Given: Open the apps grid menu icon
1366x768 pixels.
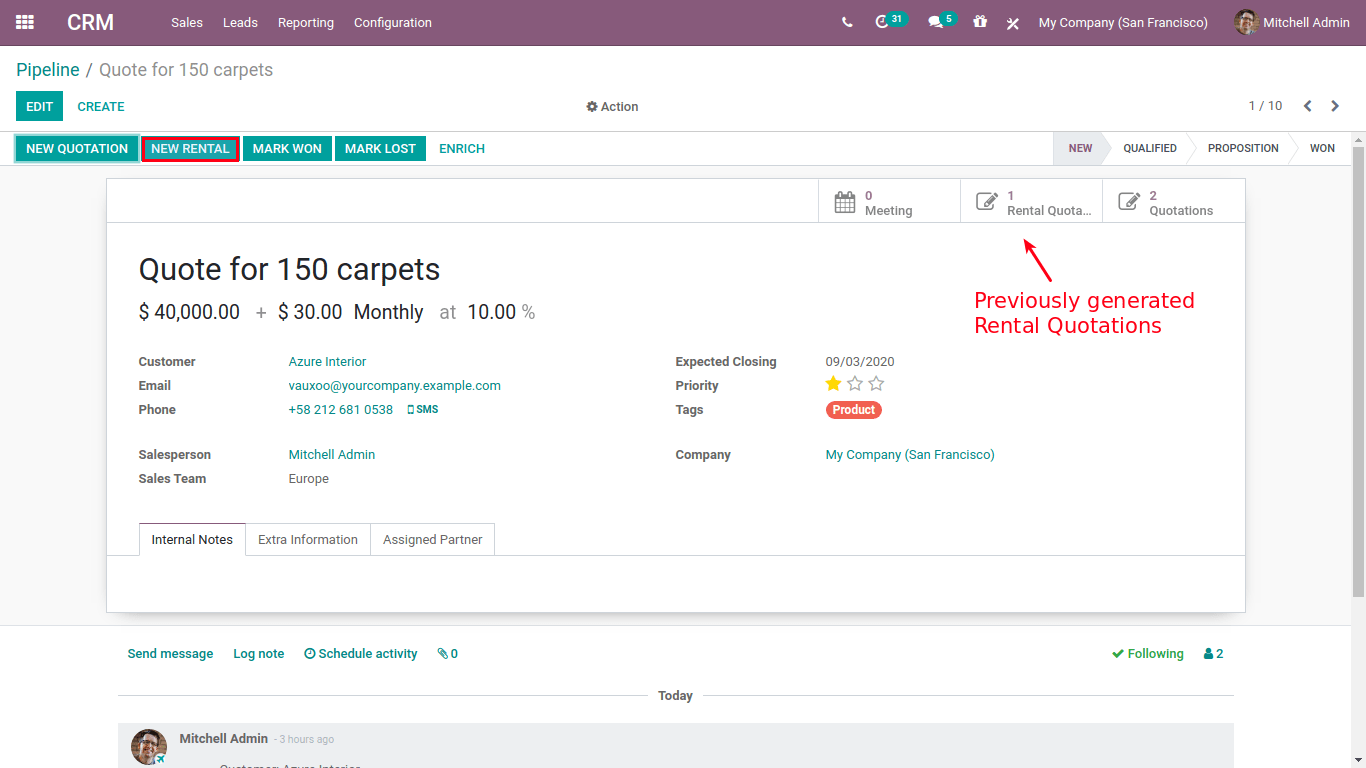Looking at the screenshot, I should pyautogui.click(x=25, y=22).
